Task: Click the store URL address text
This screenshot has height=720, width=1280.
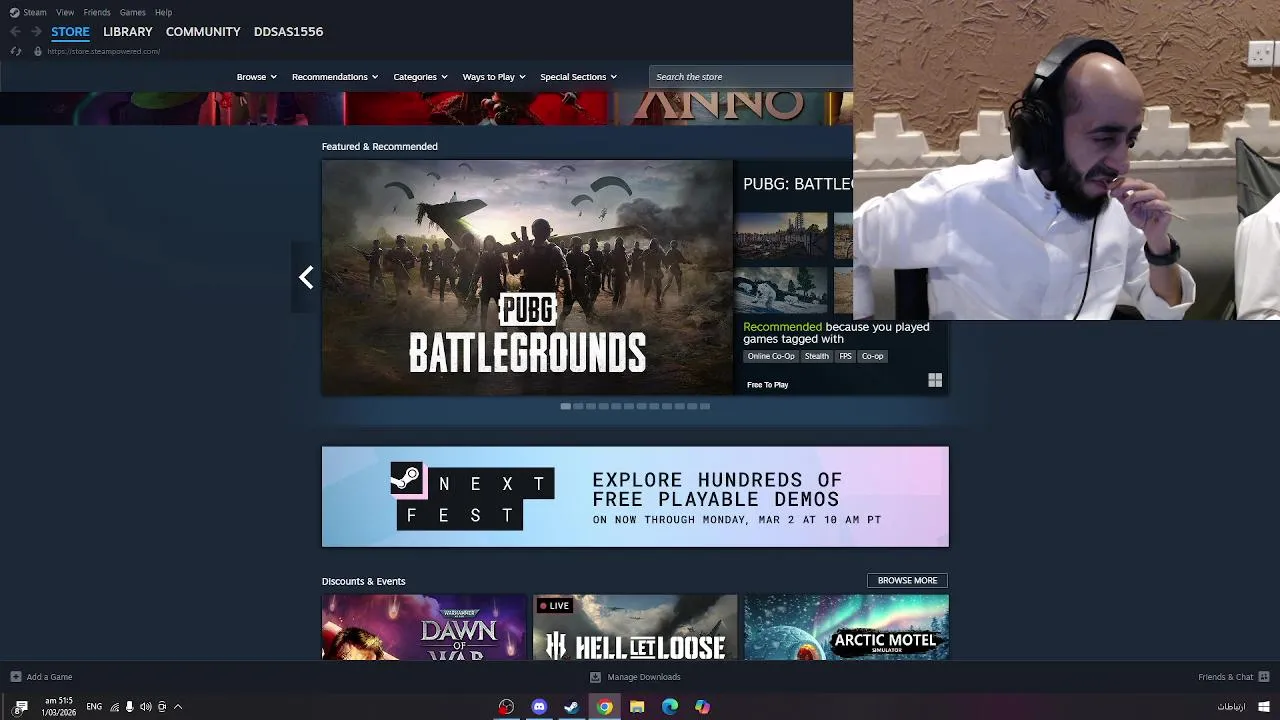Action: pyautogui.click(x=103, y=51)
